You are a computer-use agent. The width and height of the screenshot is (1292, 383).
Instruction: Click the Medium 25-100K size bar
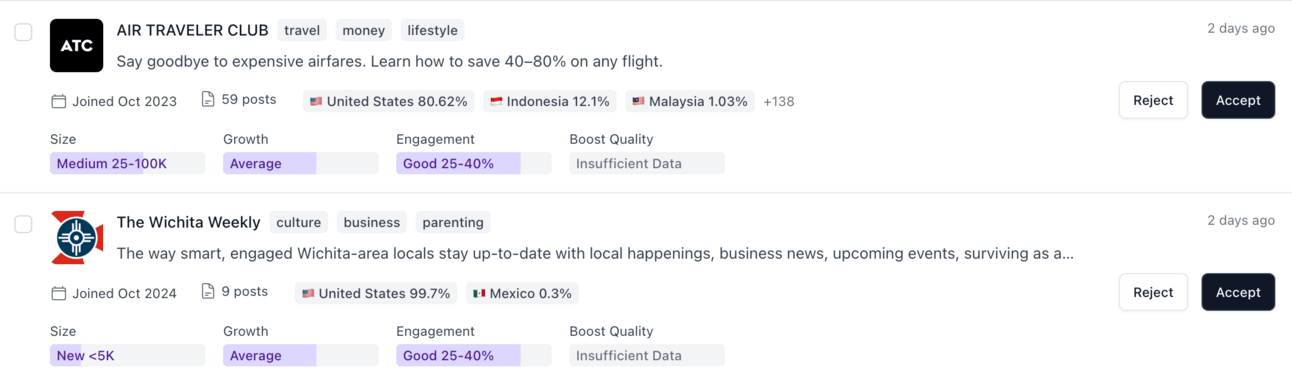click(127, 163)
